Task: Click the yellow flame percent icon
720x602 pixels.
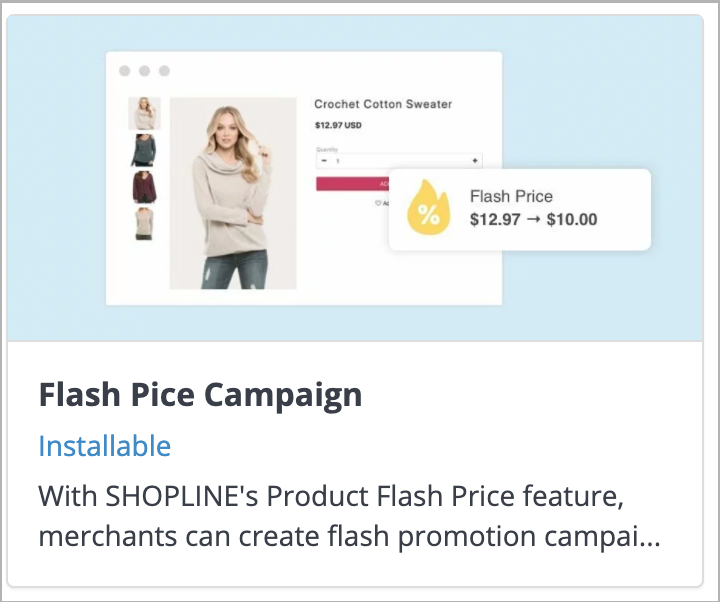Action: tap(428, 207)
